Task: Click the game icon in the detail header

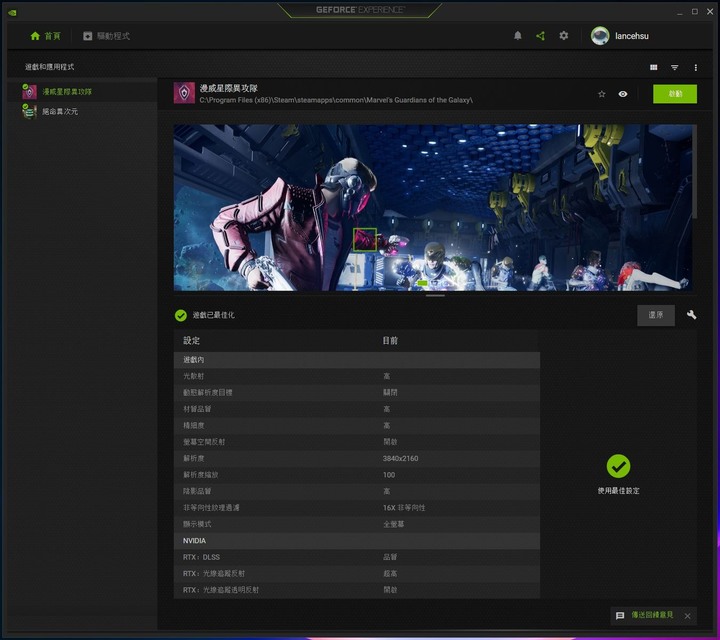Action: (x=184, y=93)
